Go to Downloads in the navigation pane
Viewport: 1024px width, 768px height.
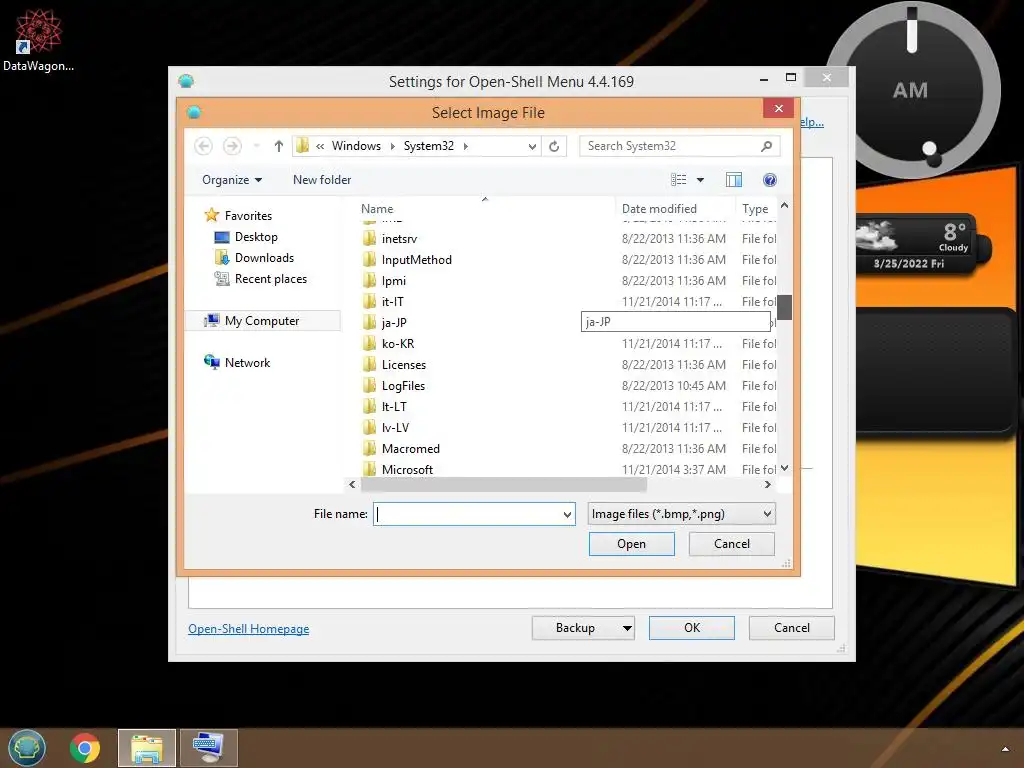click(x=264, y=257)
